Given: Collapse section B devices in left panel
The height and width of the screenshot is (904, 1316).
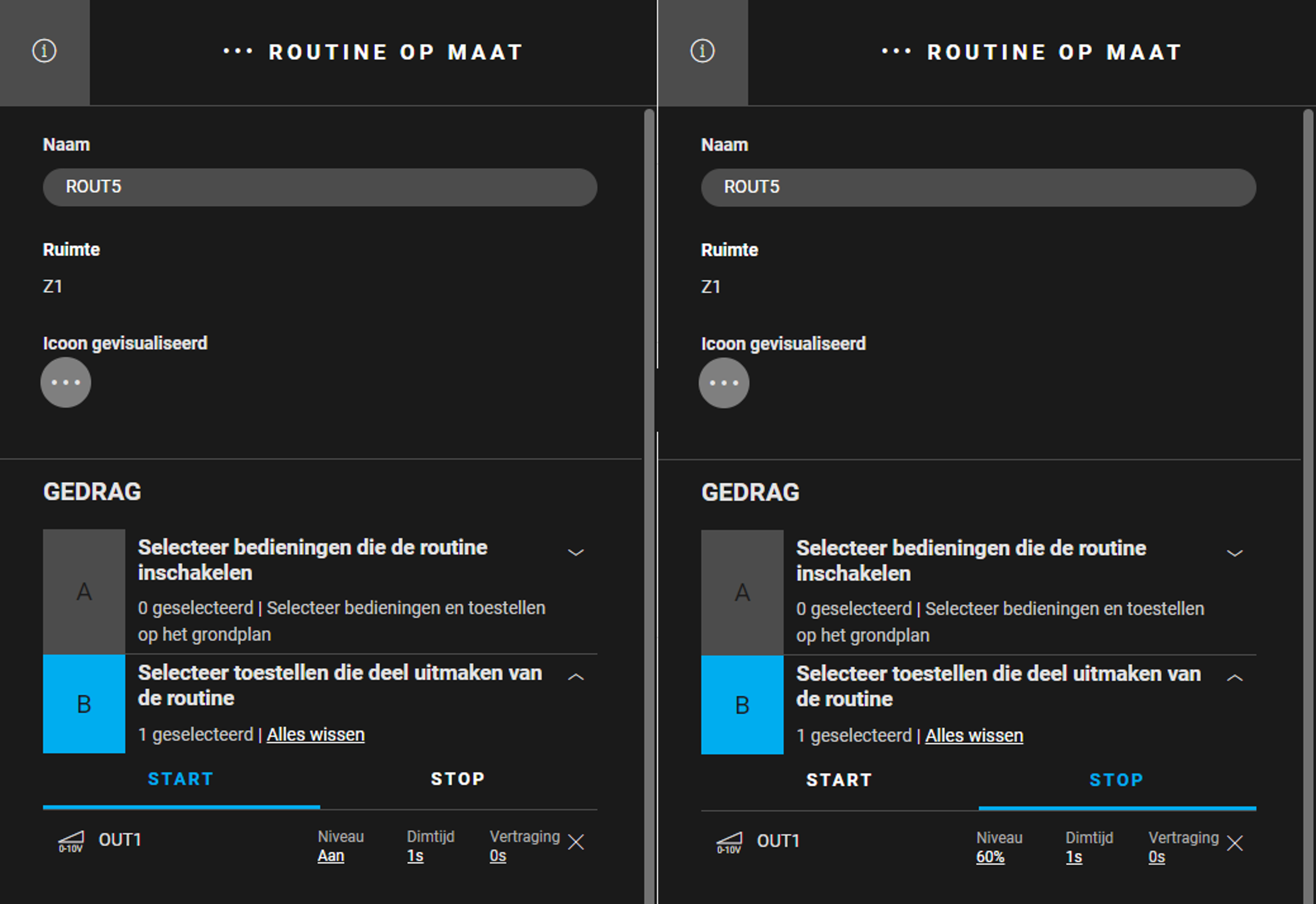Looking at the screenshot, I should pyautogui.click(x=576, y=677).
